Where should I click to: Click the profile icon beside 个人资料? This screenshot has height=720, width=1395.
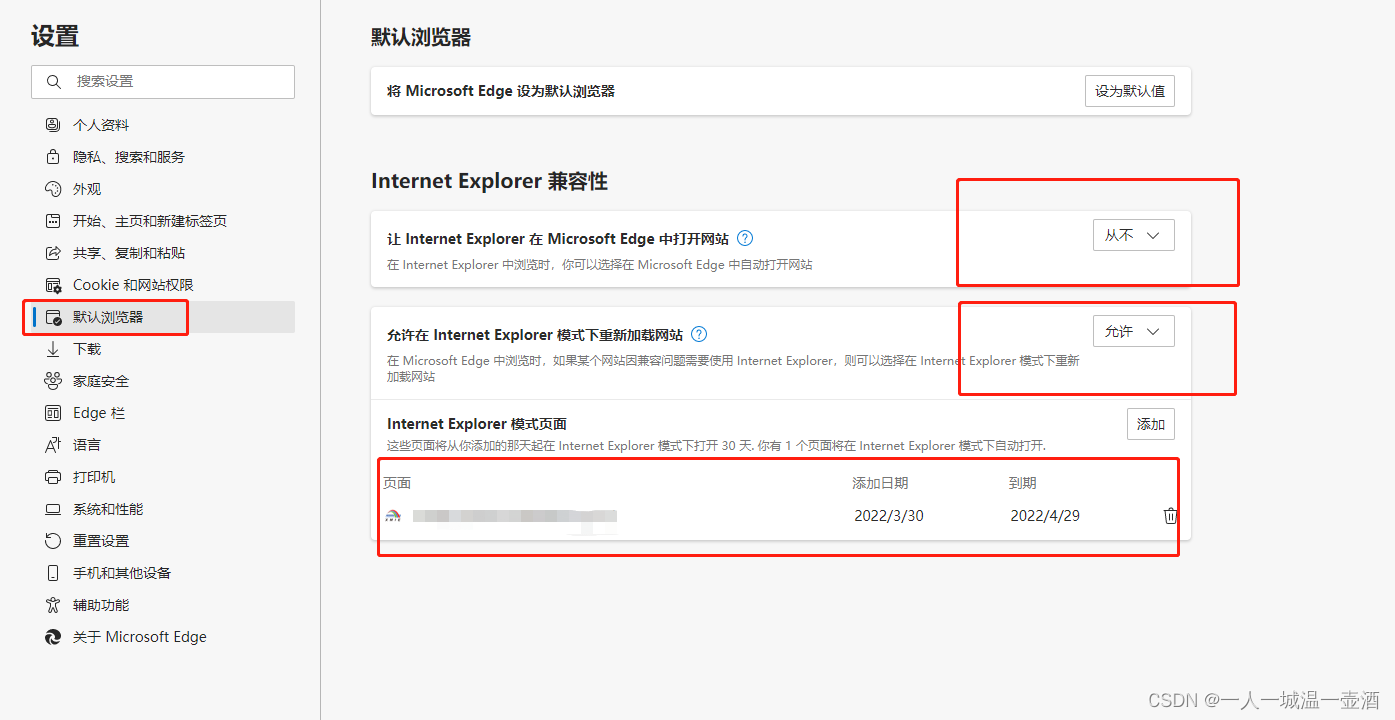pyautogui.click(x=53, y=125)
